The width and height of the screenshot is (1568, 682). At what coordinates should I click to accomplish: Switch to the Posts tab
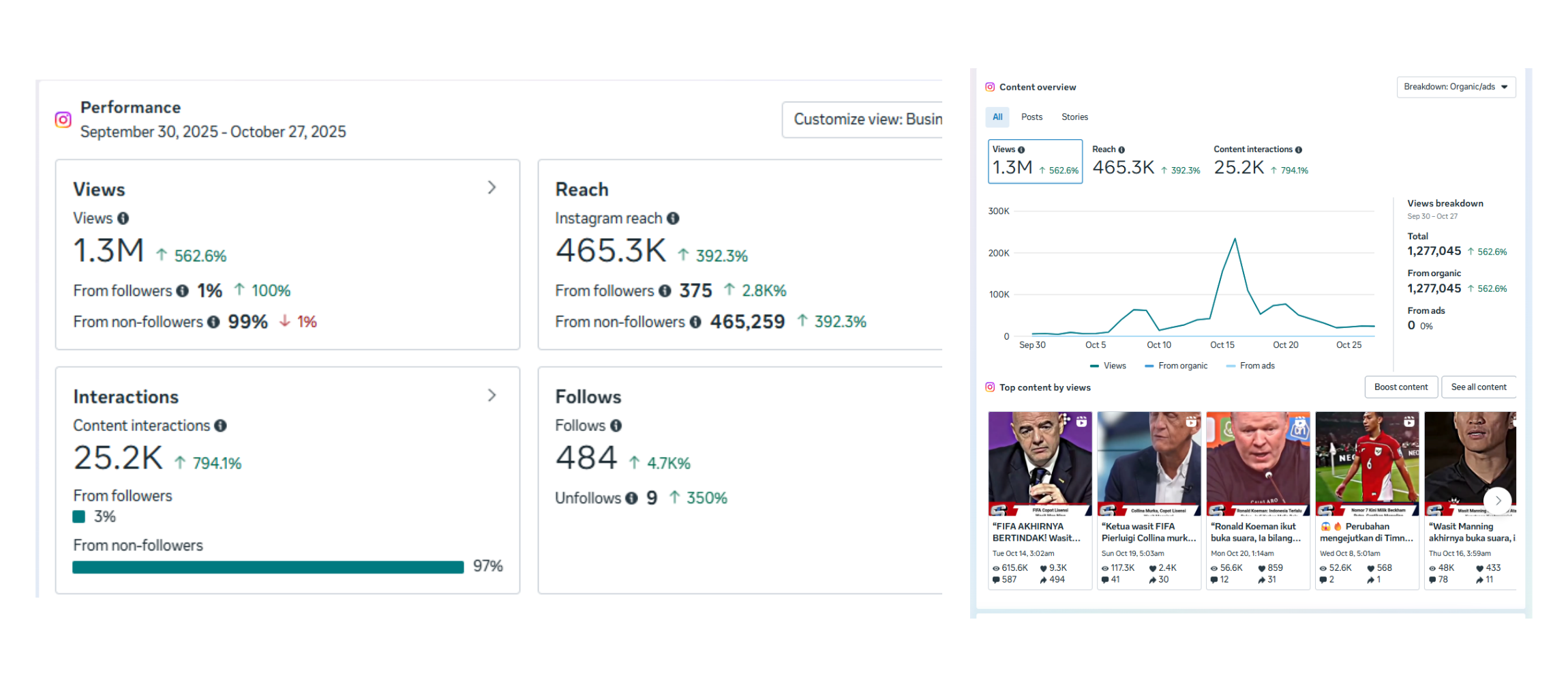point(1031,117)
